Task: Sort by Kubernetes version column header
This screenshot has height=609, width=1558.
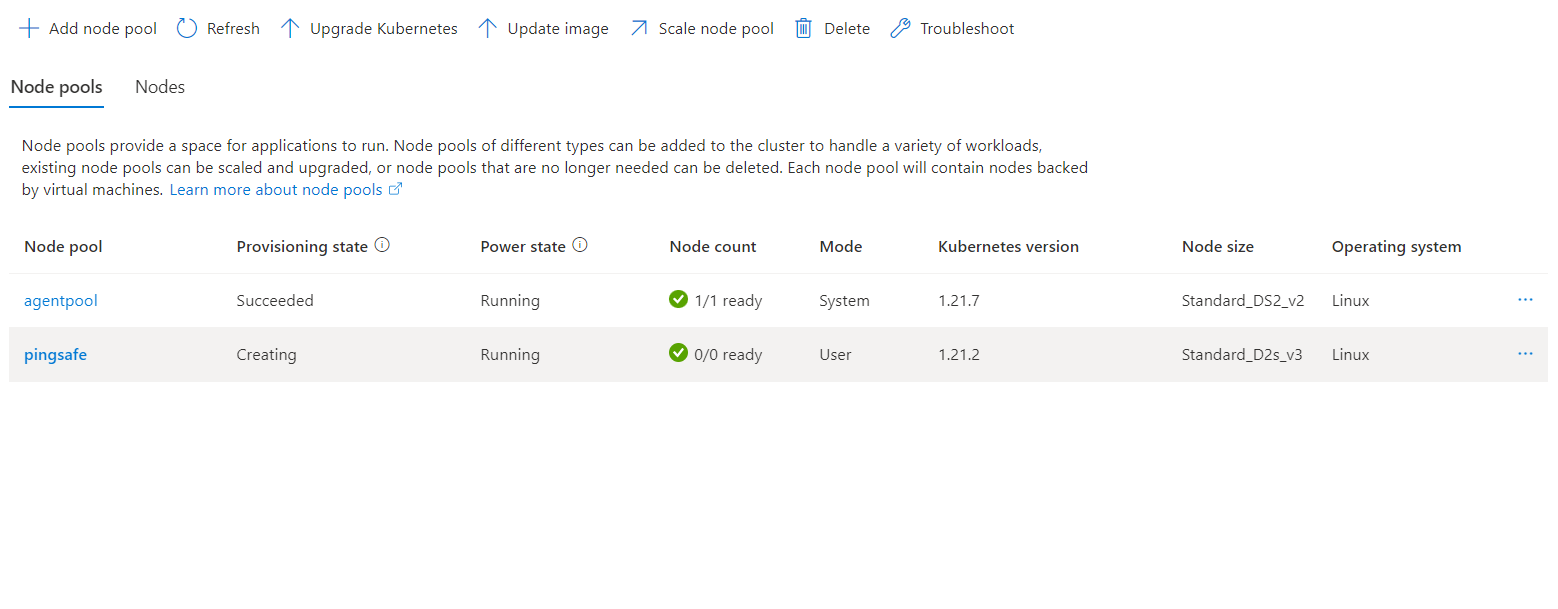Action: [1008, 247]
